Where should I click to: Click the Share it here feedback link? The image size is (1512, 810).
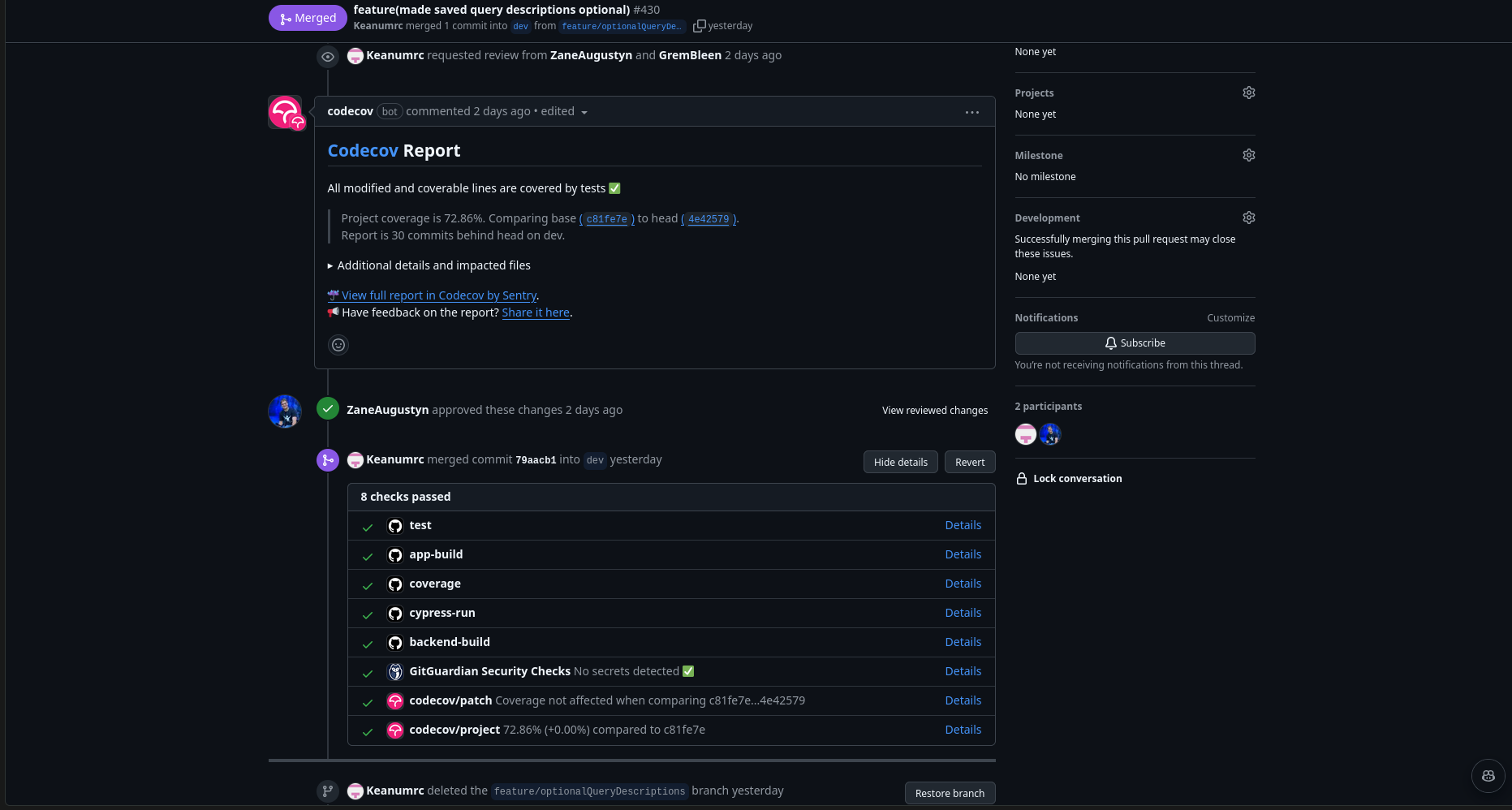[536, 312]
